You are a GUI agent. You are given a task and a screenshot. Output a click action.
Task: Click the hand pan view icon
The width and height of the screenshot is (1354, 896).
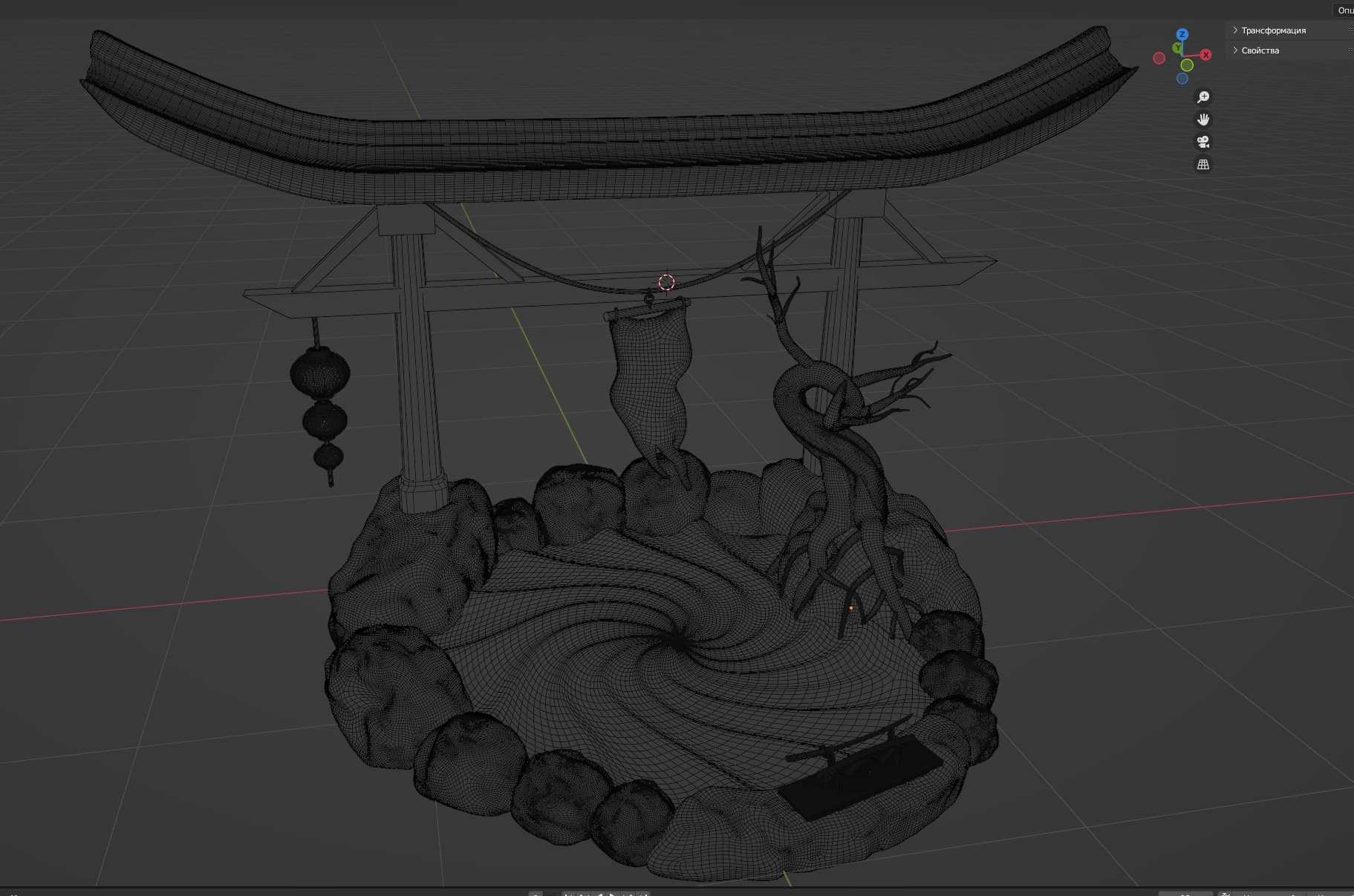coord(1203,120)
